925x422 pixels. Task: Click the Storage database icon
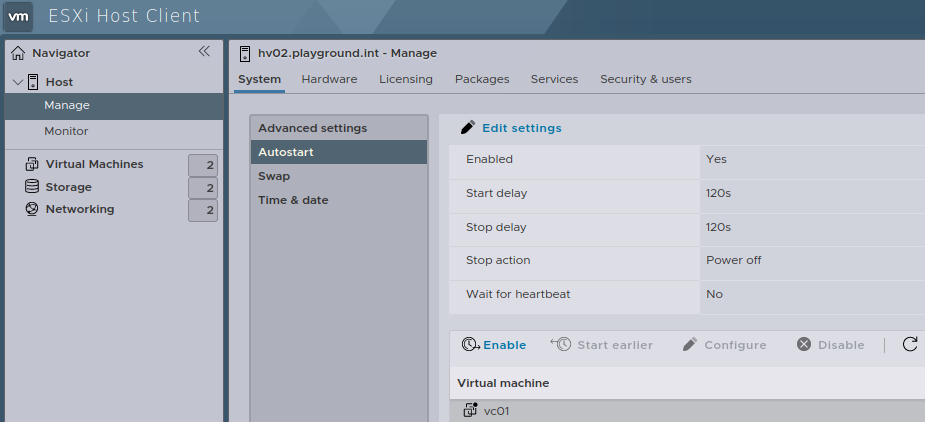(32, 187)
